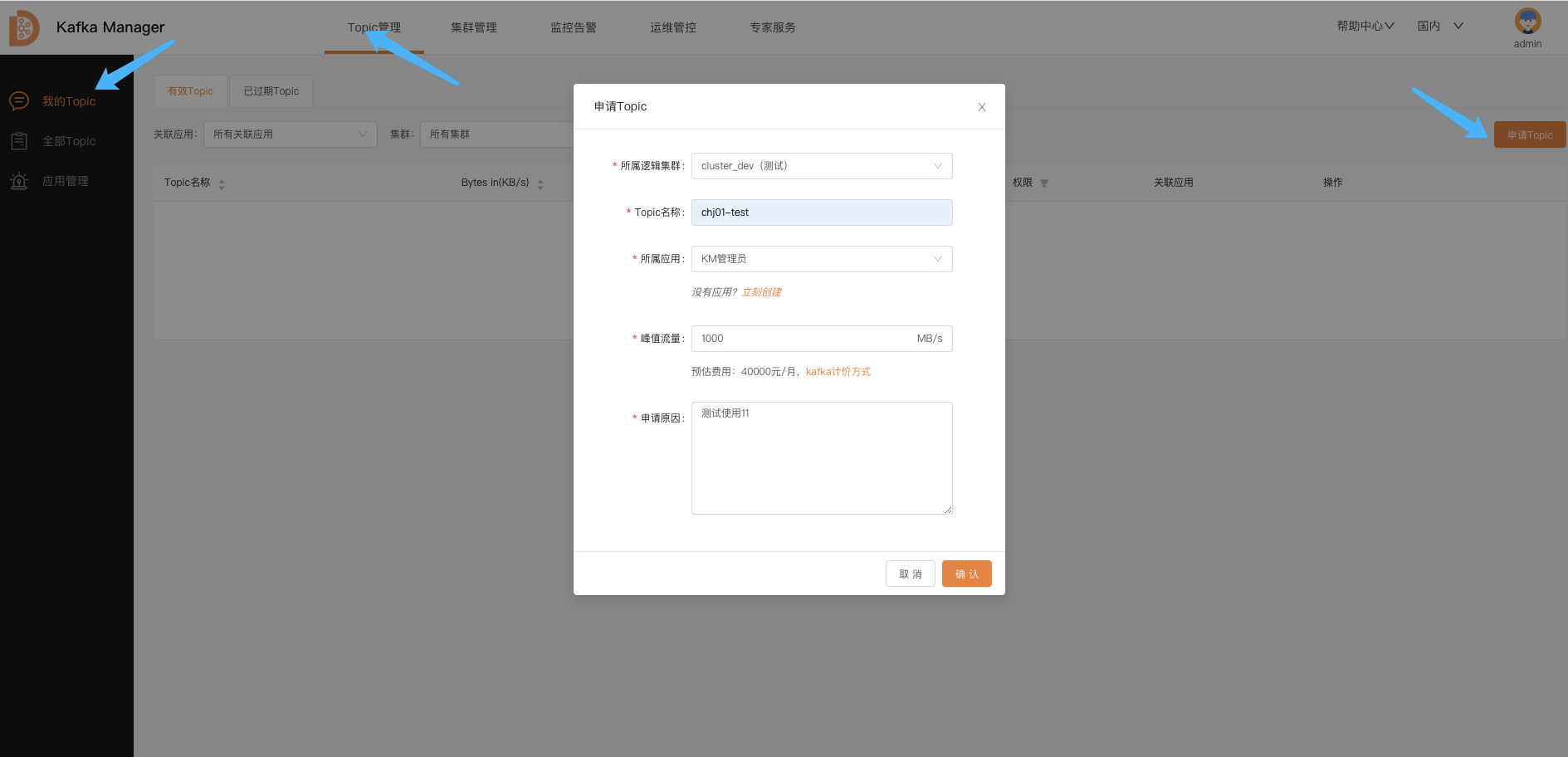Screen dimensions: 1568x757
Task: Open the 关联应用 filter dropdown
Action: [x=291, y=134]
